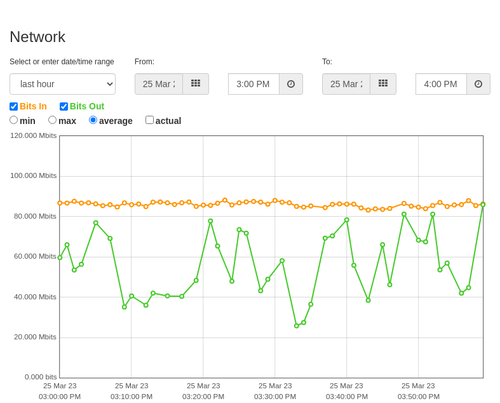Uncheck the Bits Out checkbox
This screenshot has width=500, height=403.
click(64, 106)
